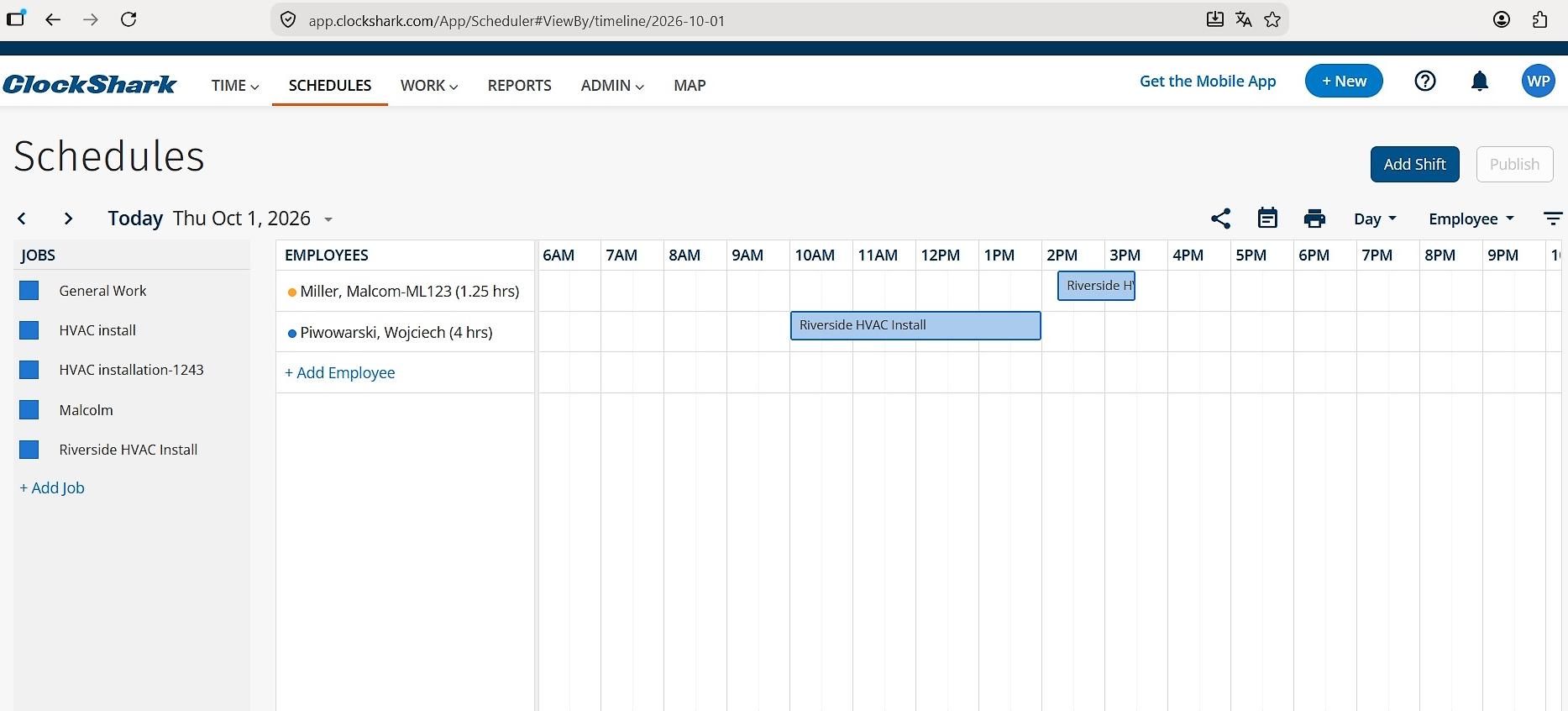The height and width of the screenshot is (711, 1568).
Task: Click the JOBS panel header
Action: pyautogui.click(x=39, y=255)
